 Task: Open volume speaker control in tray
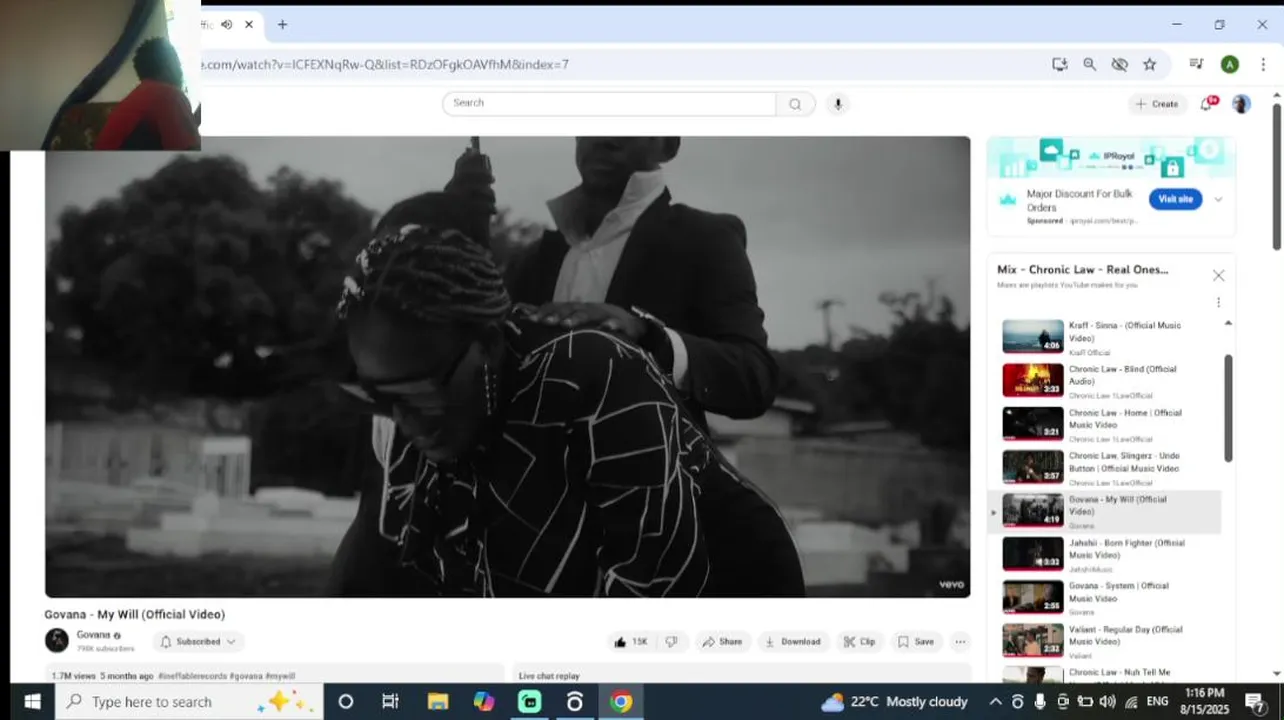(x=1108, y=702)
